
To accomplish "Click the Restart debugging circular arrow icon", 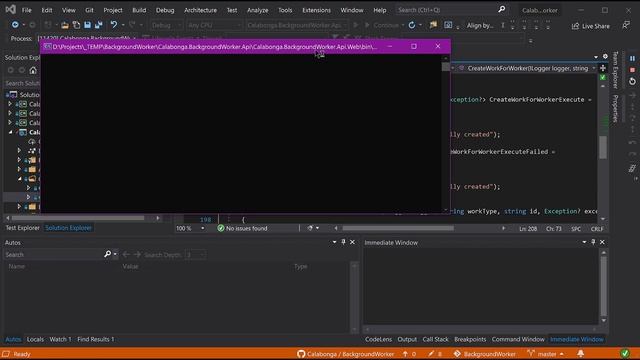I will tap(412, 25).
